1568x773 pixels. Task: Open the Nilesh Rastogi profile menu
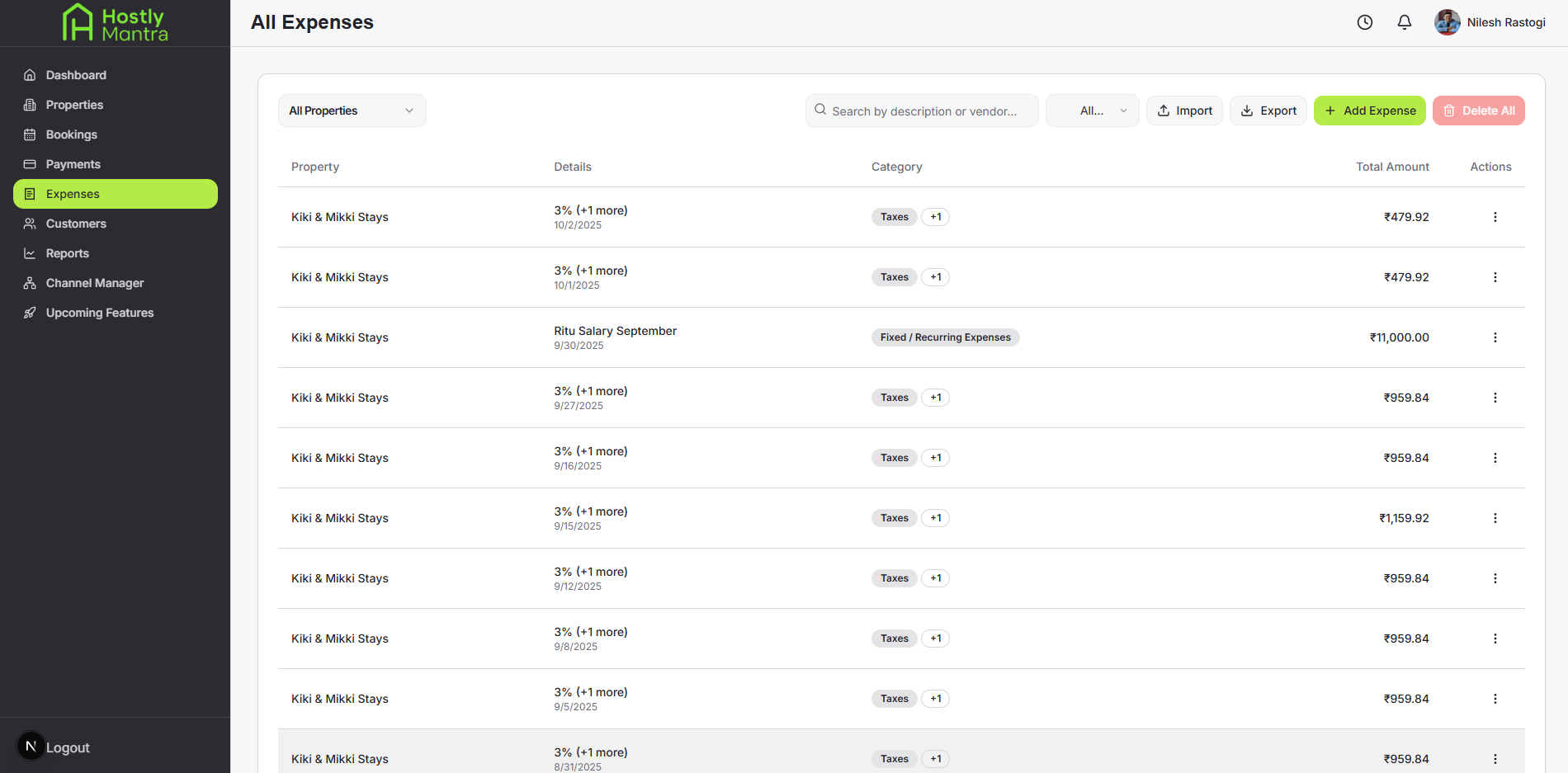click(1490, 22)
